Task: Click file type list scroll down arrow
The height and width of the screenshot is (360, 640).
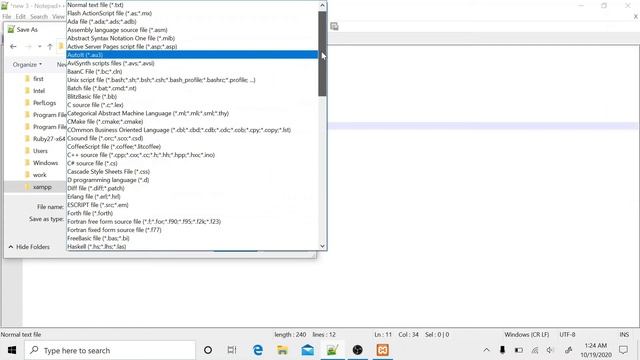Action: tap(322, 246)
